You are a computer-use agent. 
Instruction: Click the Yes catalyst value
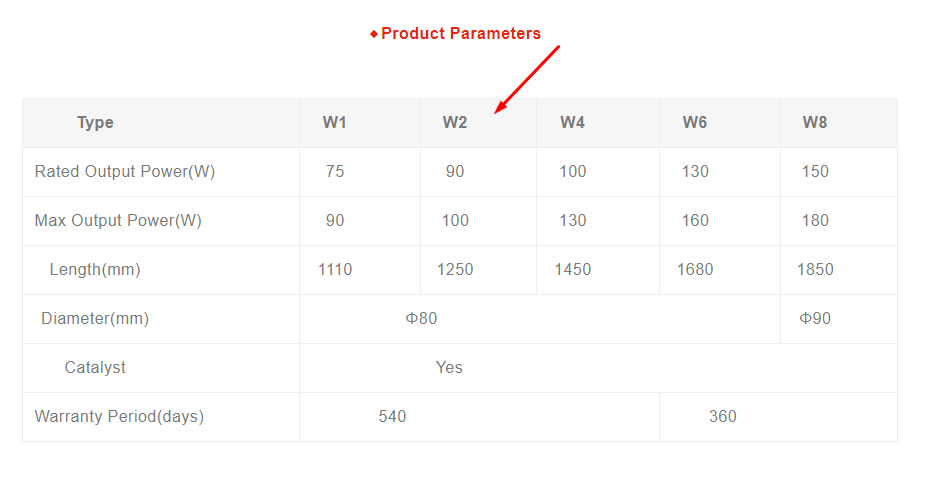tap(449, 367)
